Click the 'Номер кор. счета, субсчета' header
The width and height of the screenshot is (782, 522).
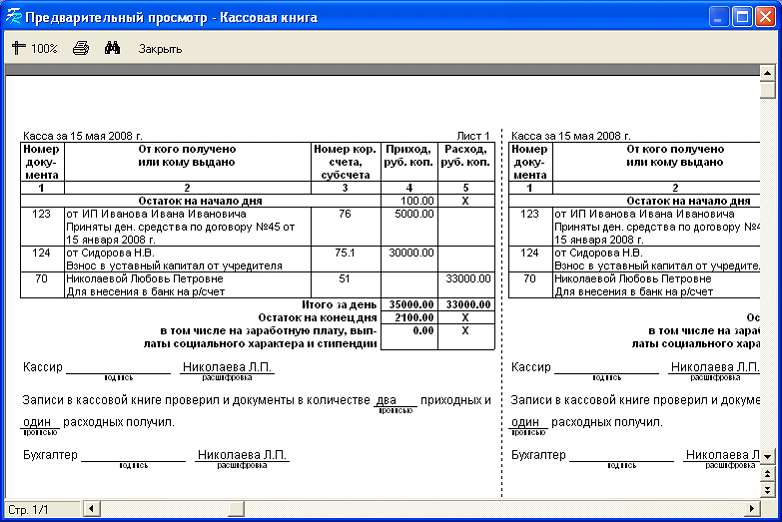click(345, 162)
